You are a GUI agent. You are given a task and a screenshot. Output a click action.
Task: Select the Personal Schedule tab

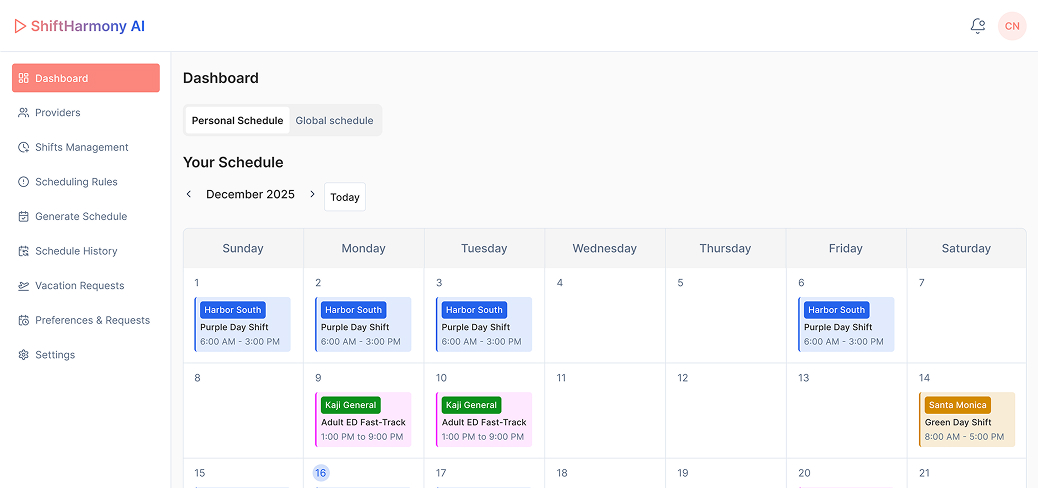point(237,121)
